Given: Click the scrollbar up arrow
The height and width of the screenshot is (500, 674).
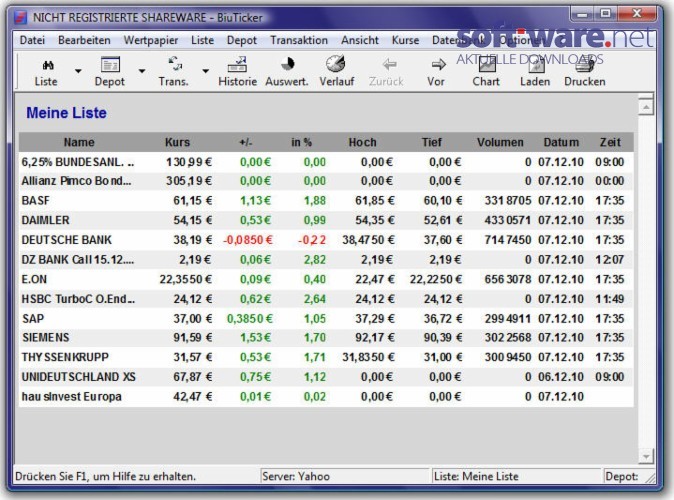Looking at the screenshot, I should point(646,107).
